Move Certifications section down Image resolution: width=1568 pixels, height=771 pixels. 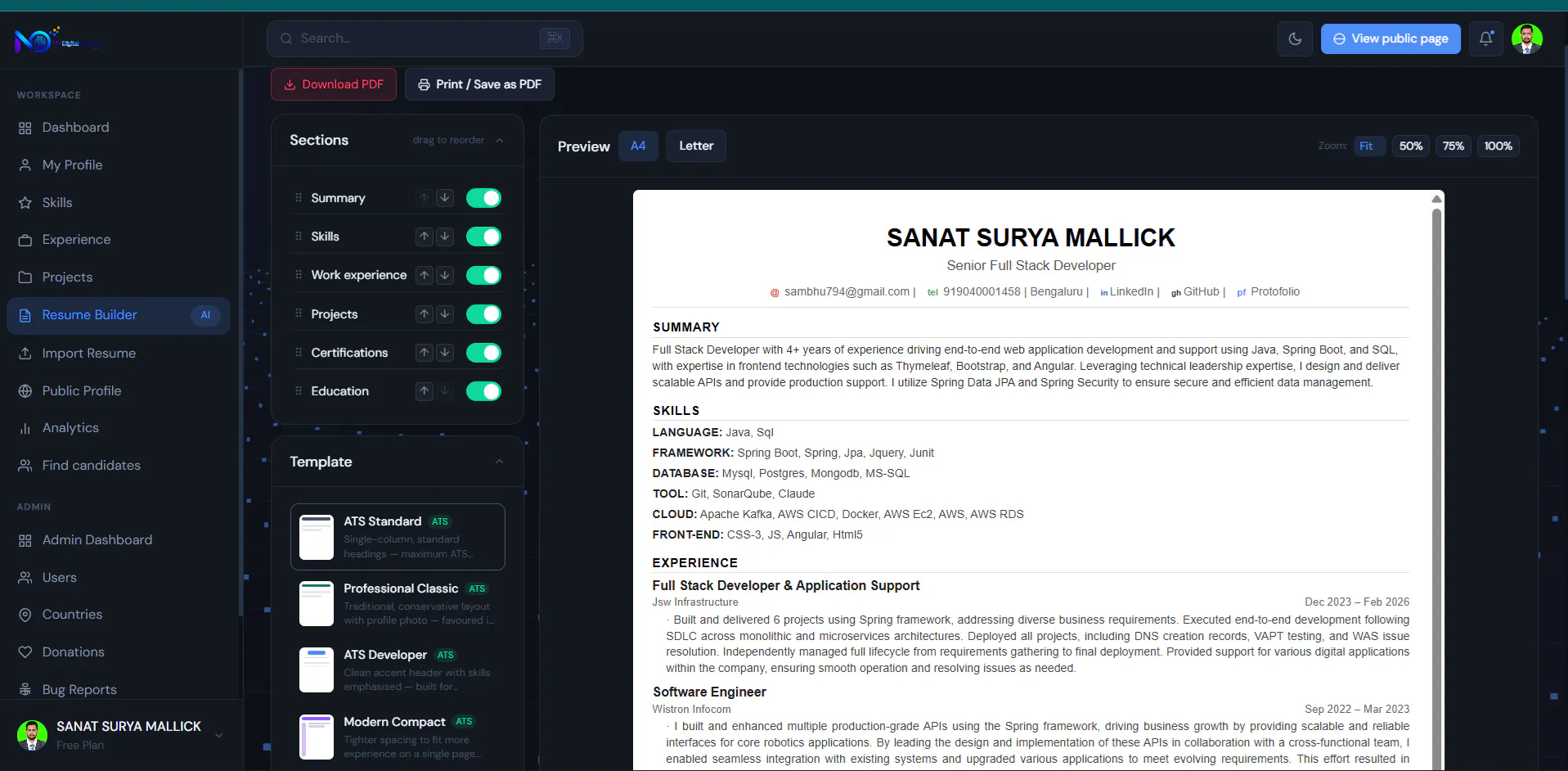click(x=445, y=353)
